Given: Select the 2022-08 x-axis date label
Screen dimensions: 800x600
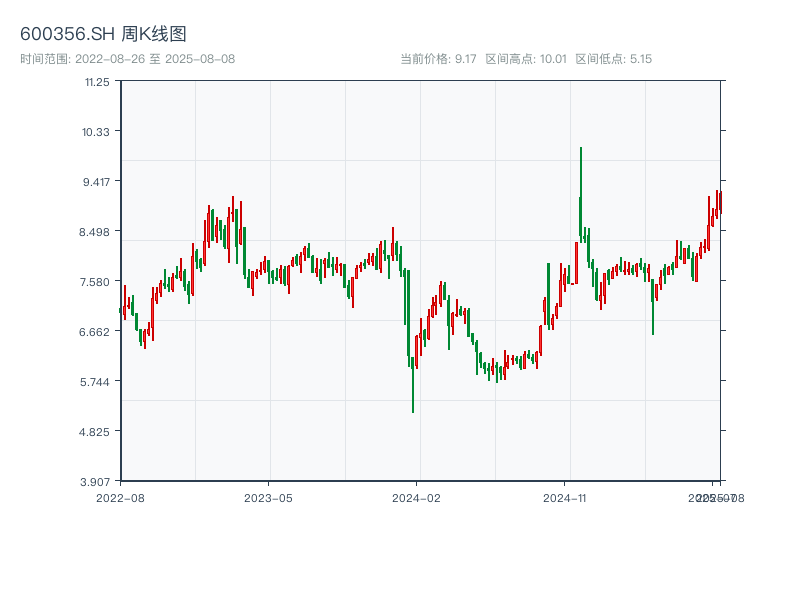Looking at the screenshot, I should 120,497.
